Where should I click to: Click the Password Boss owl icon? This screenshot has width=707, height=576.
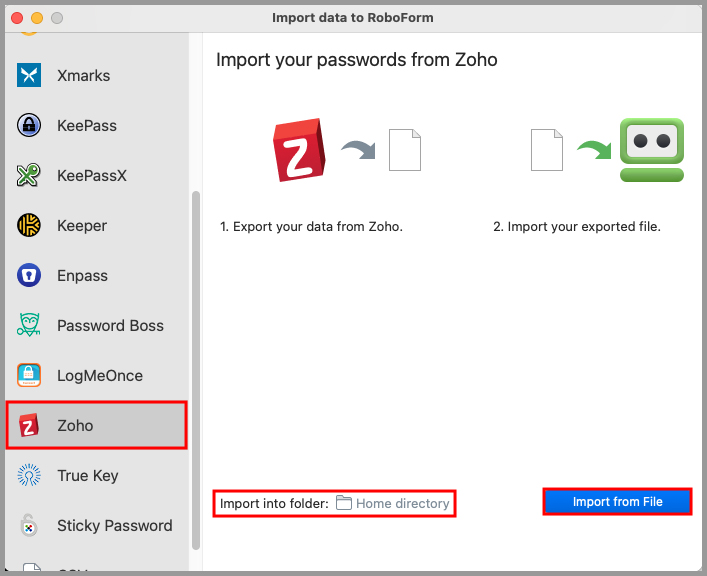(x=29, y=326)
